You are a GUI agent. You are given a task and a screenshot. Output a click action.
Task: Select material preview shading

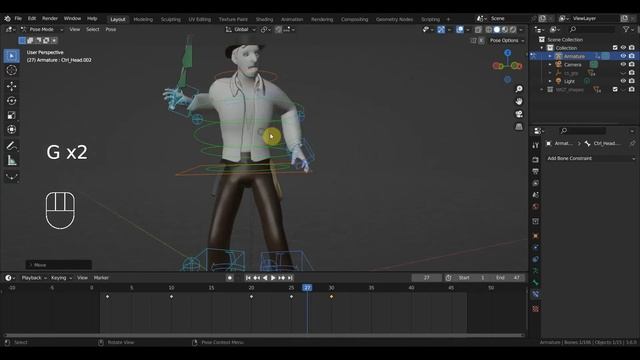(505, 29)
